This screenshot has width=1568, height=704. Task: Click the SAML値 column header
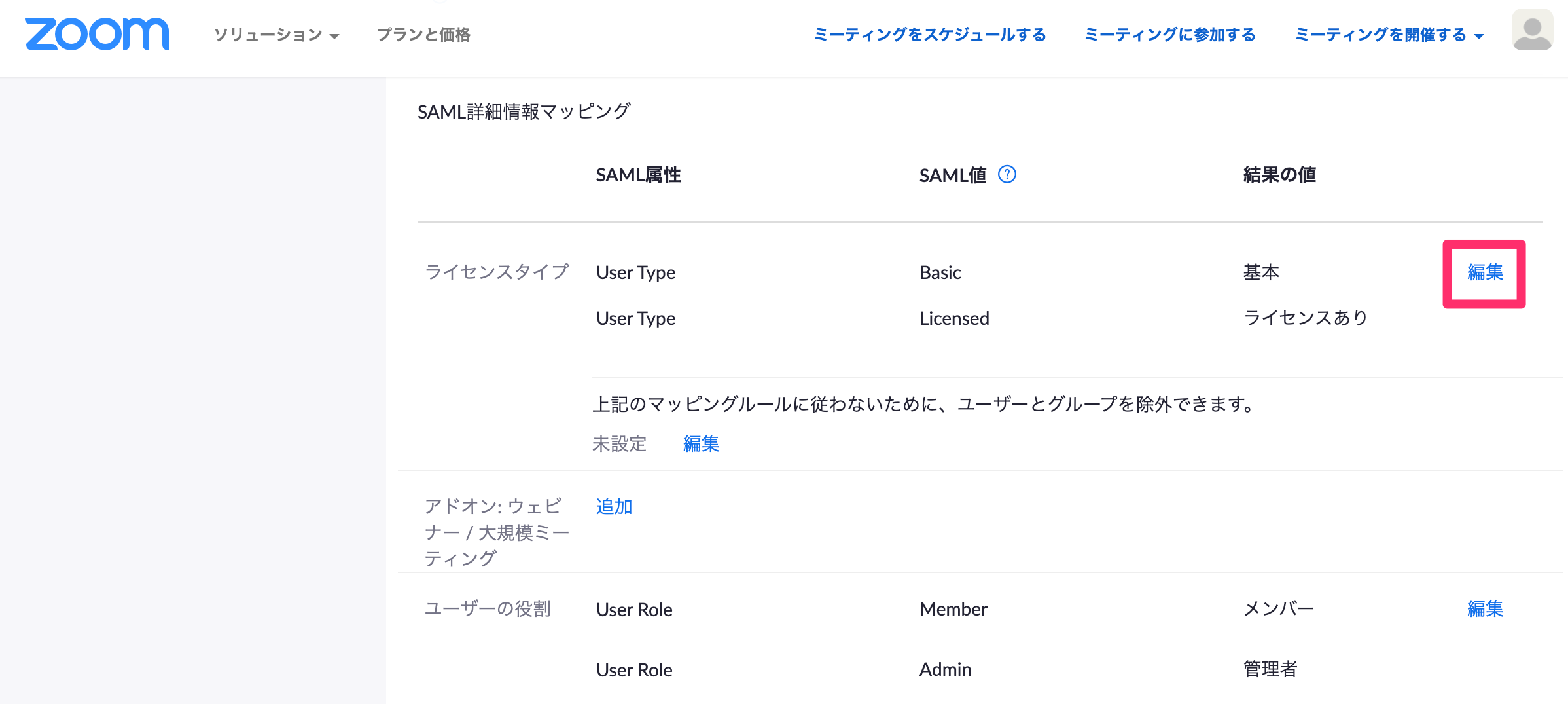pos(953,175)
